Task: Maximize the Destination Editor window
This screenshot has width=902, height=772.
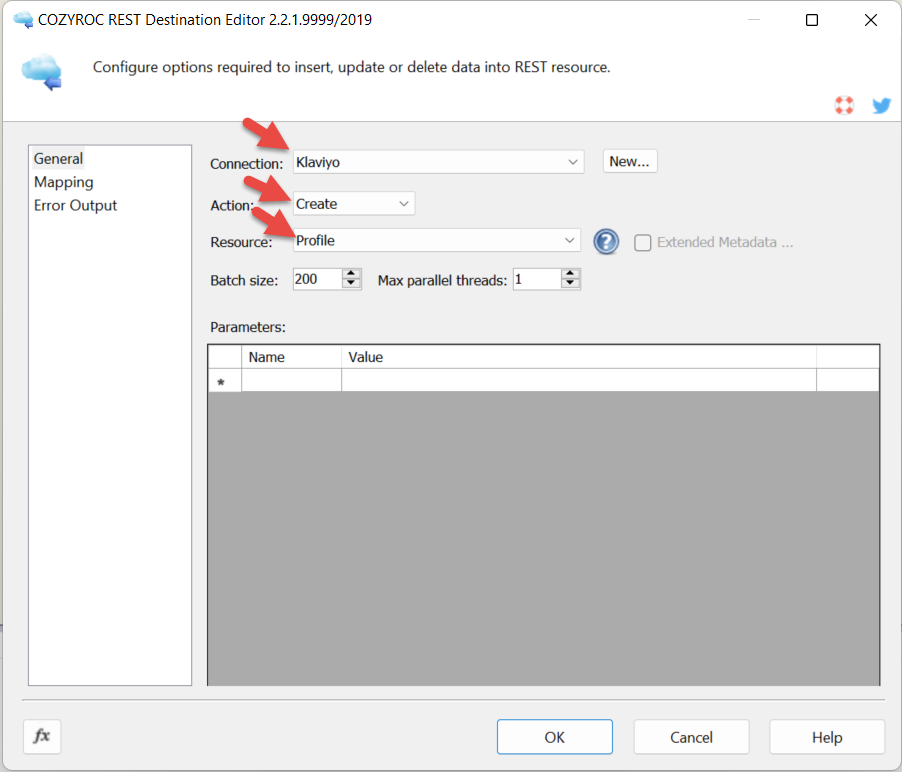Action: tap(812, 20)
